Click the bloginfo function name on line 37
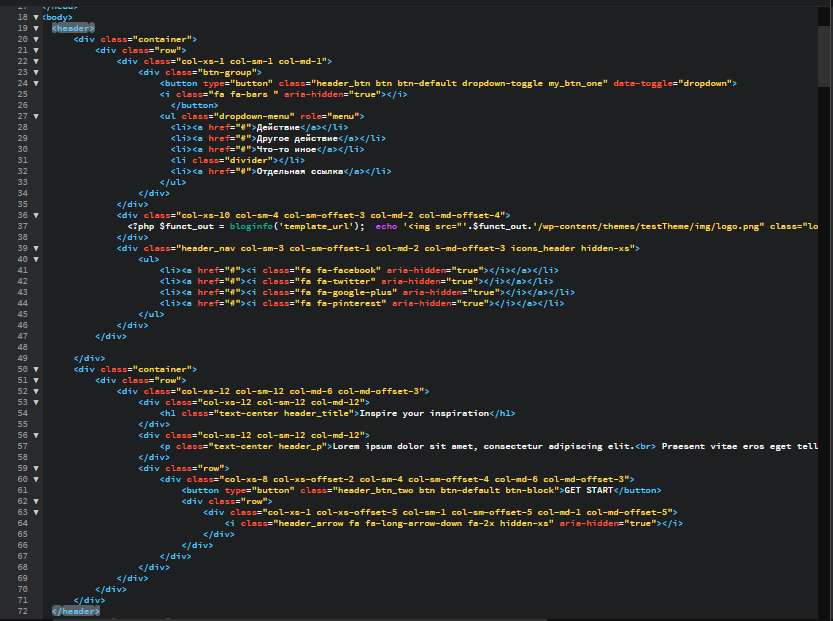Screen dimensions: 833x621 [251, 226]
